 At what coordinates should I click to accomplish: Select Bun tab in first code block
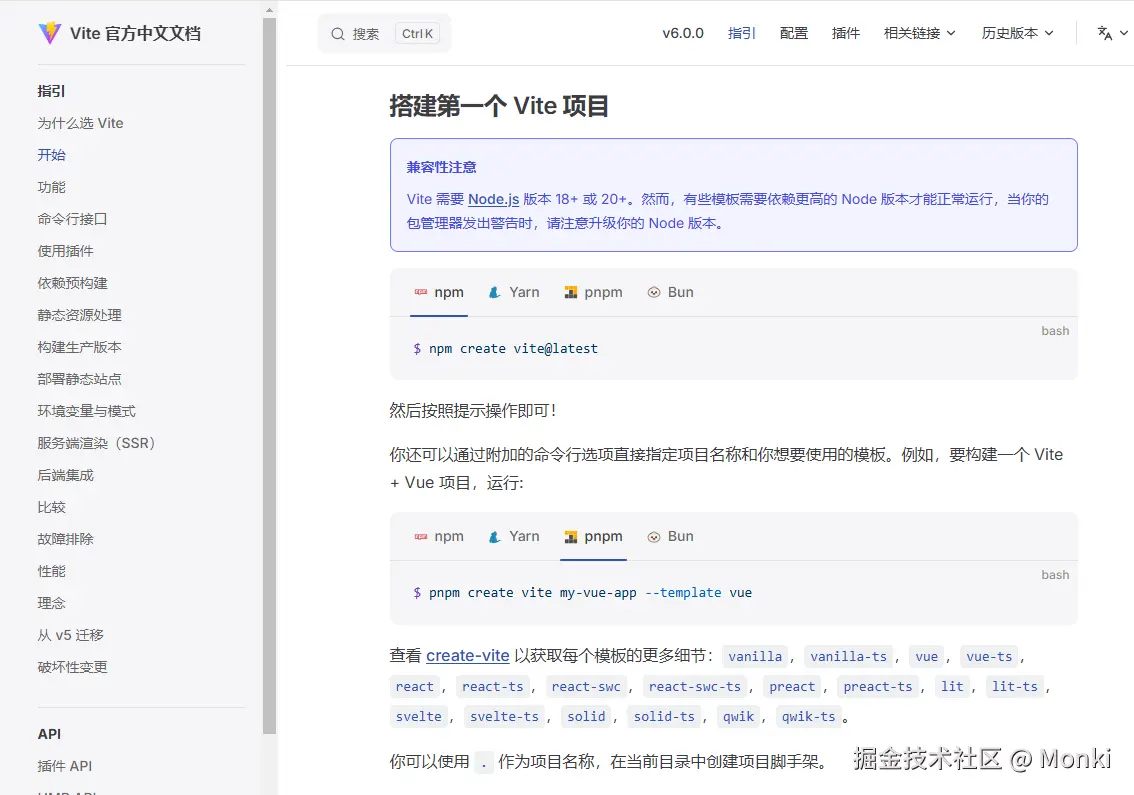pos(671,292)
